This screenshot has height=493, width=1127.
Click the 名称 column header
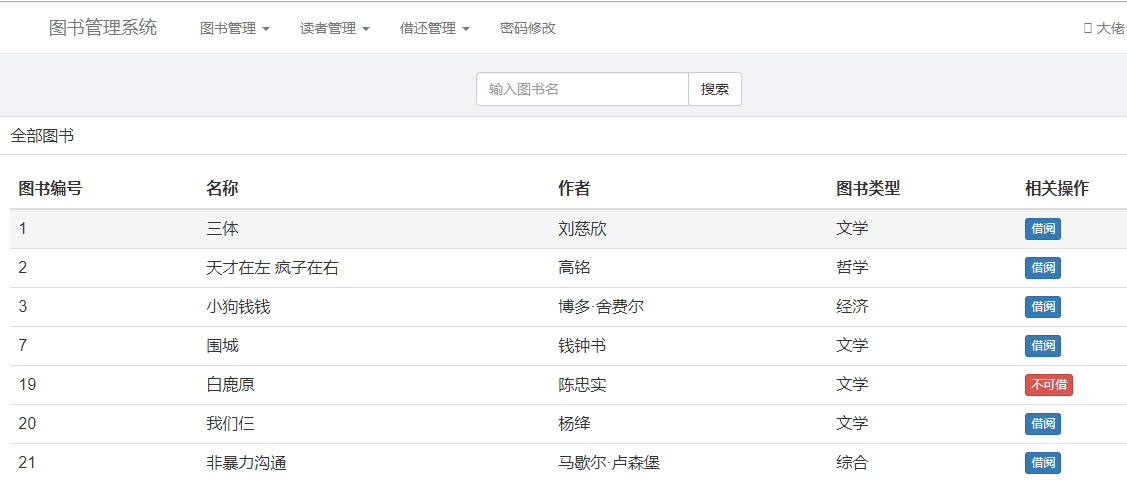[222, 188]
